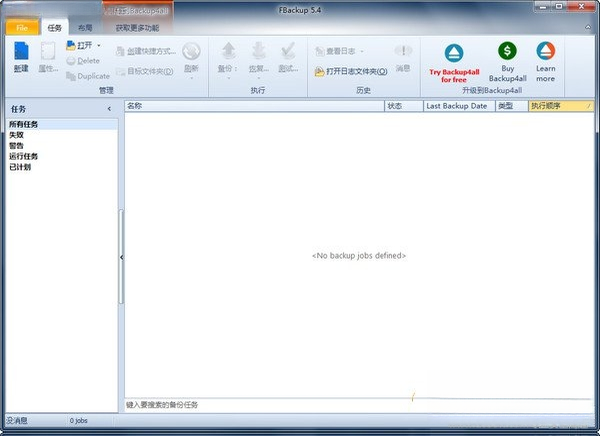Click 查看日志 view log item
The width and height of the screenshot is (600, 436).
(x=335, y=51)
